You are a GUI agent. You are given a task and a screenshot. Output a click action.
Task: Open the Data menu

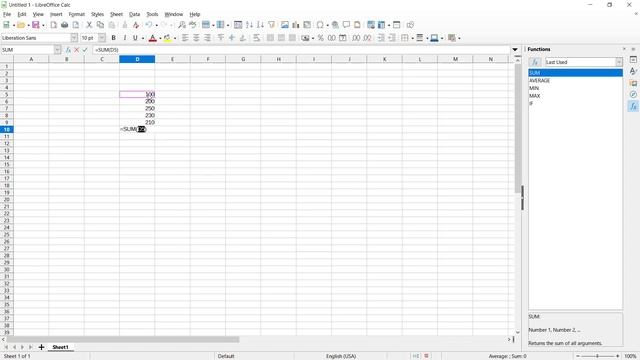(x=134, y=14)
